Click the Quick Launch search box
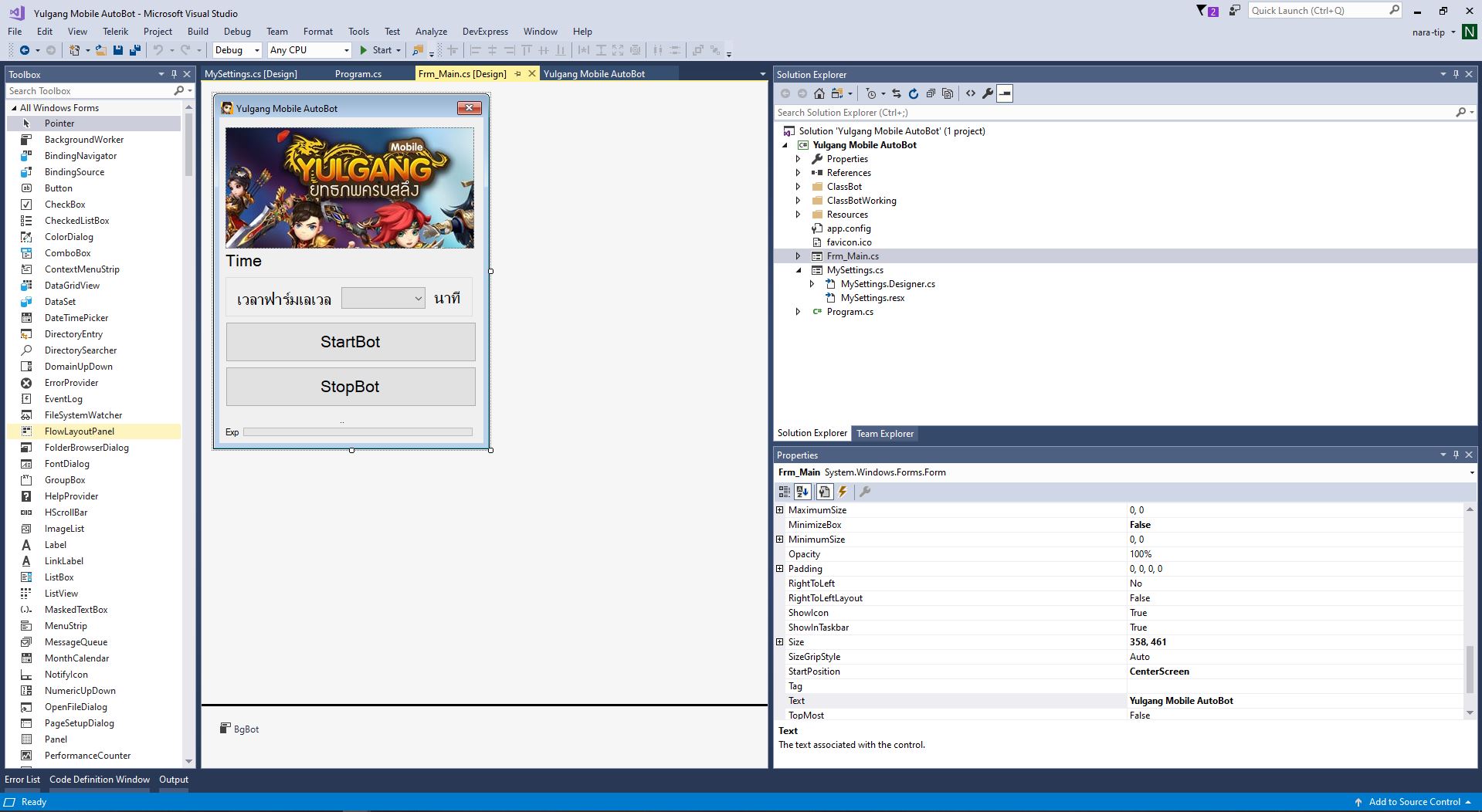 tap(1324, 11)
